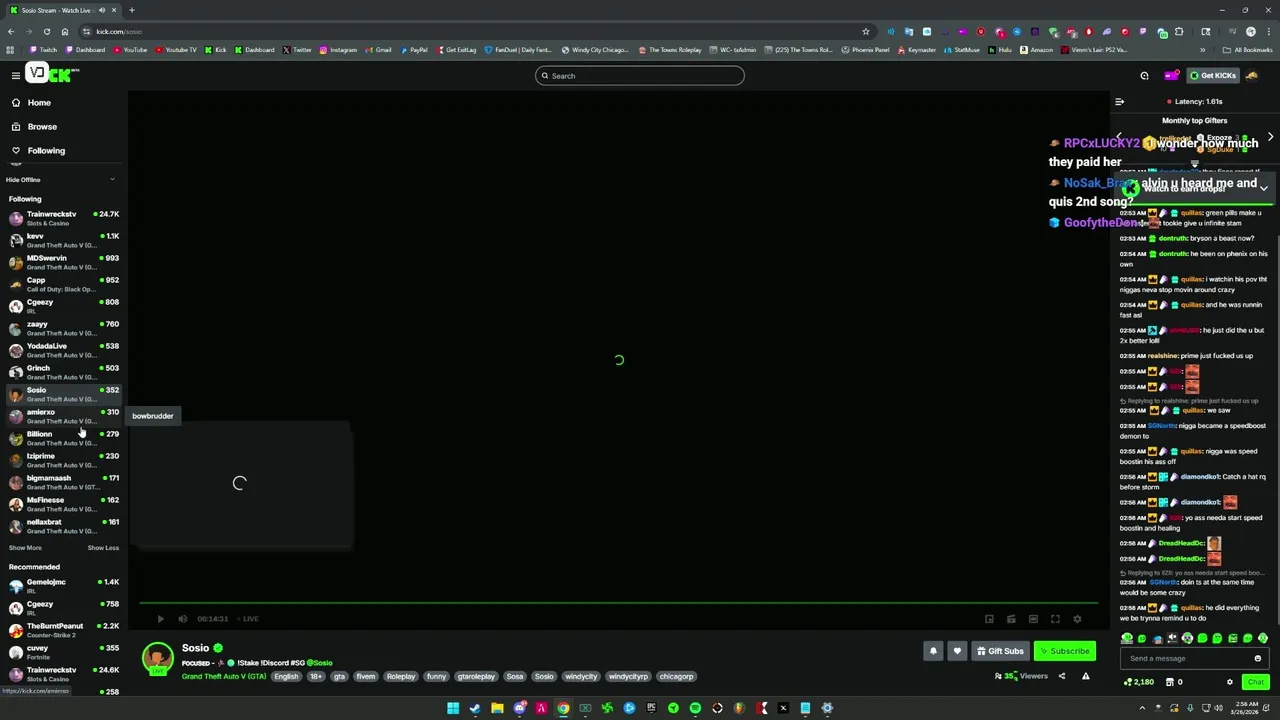1280x720 pixels.
Task: Open TheBurntPeanut recommended channel
Action: 63,629
